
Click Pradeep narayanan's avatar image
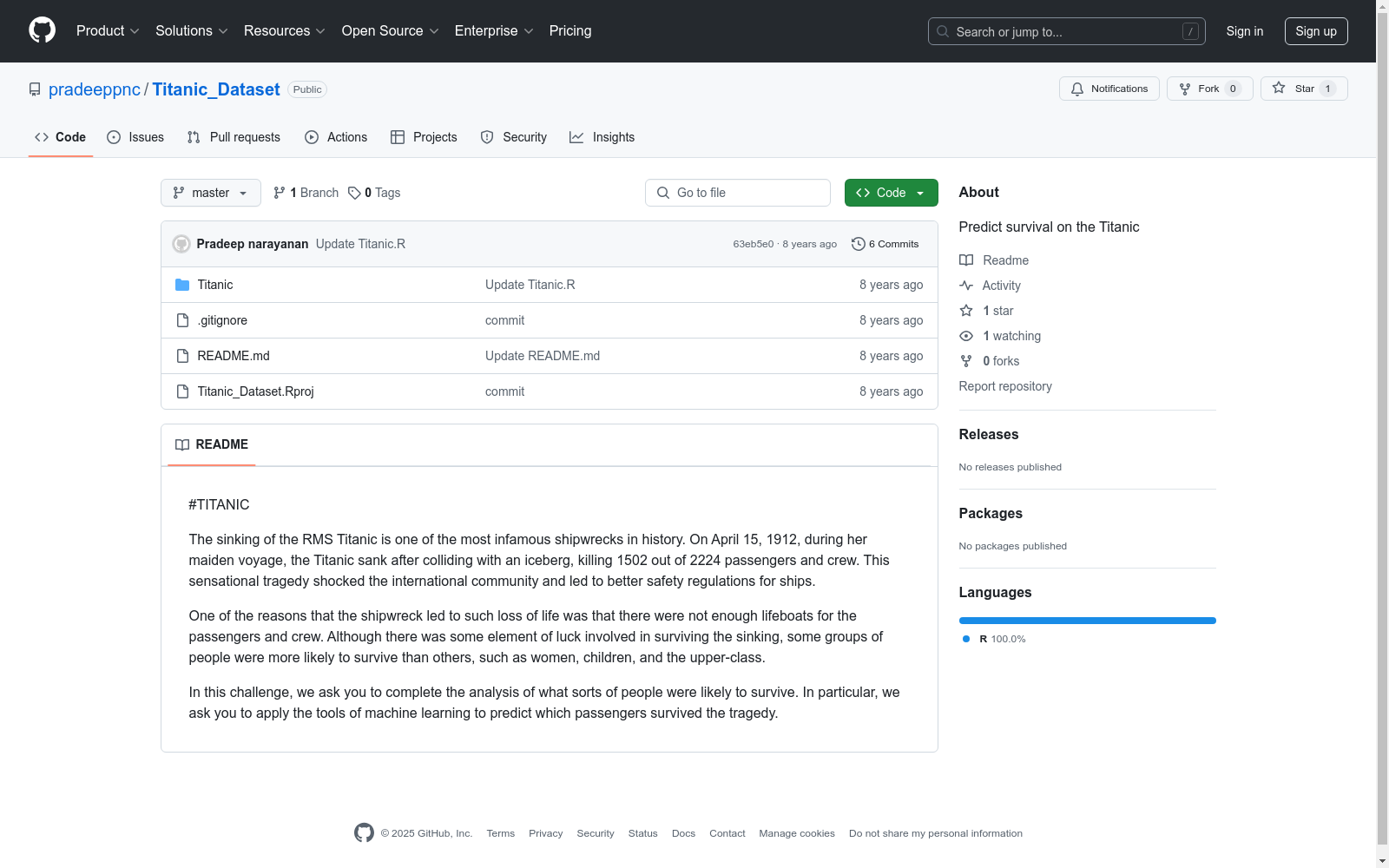[181, 244]
